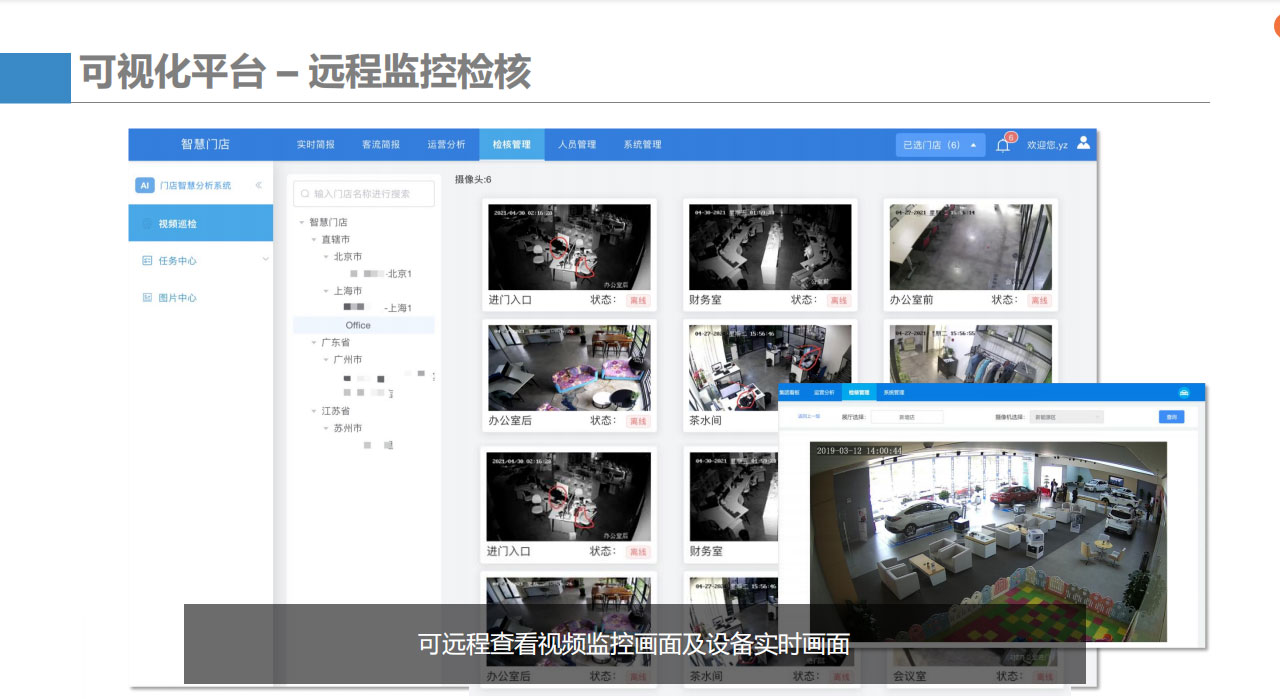Select the Office tree item
This screenshot has height=699, width=1280.
[x=358, y=325]
